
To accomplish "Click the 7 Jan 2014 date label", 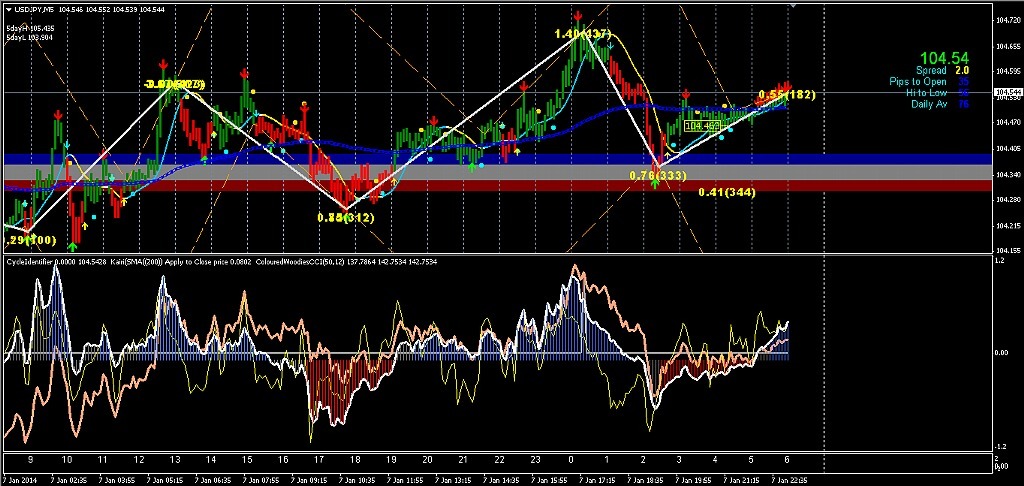I will [x=18, y=480].
